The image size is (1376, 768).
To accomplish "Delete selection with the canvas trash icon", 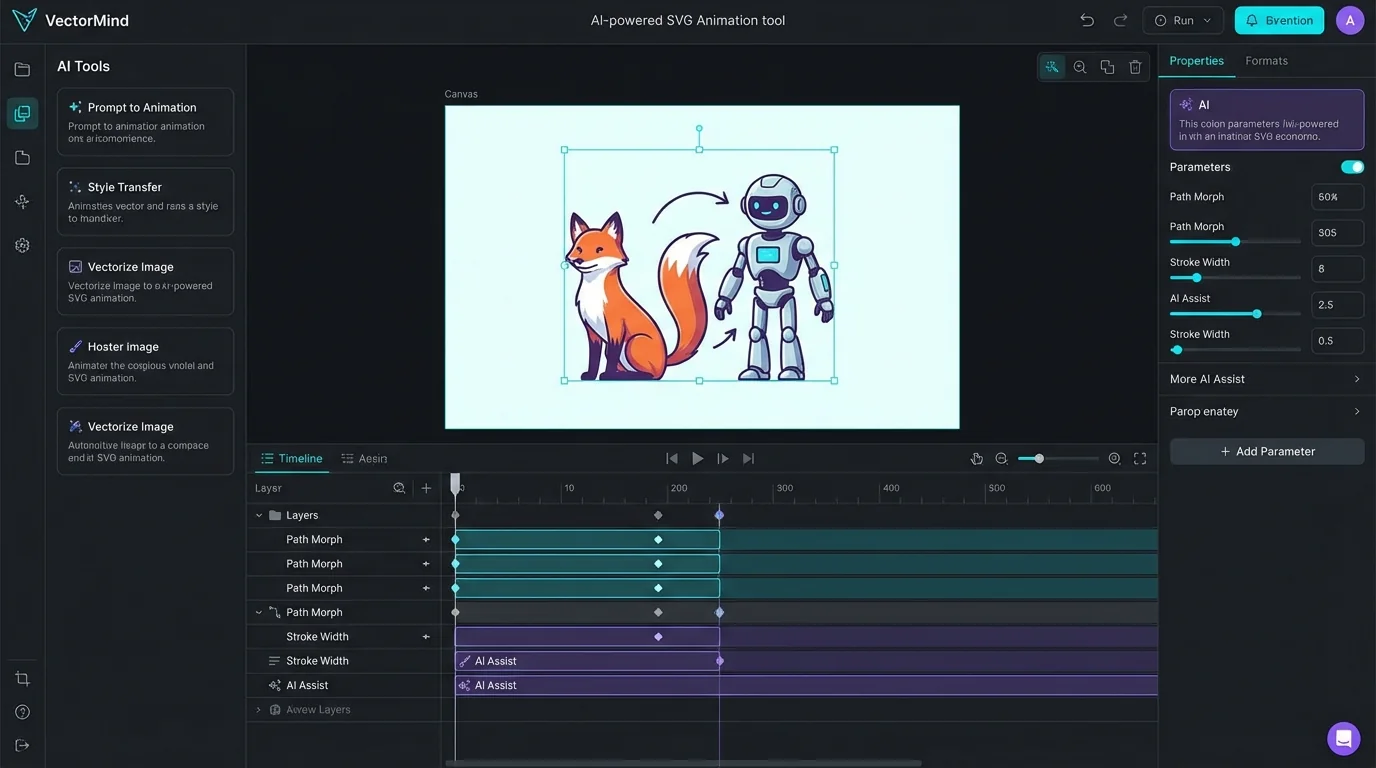I will (1135, 67).
